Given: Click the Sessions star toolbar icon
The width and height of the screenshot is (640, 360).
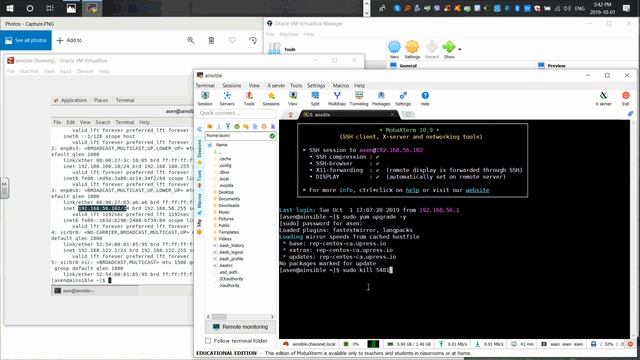Looking at the screenshot, I should click(271, 98).
